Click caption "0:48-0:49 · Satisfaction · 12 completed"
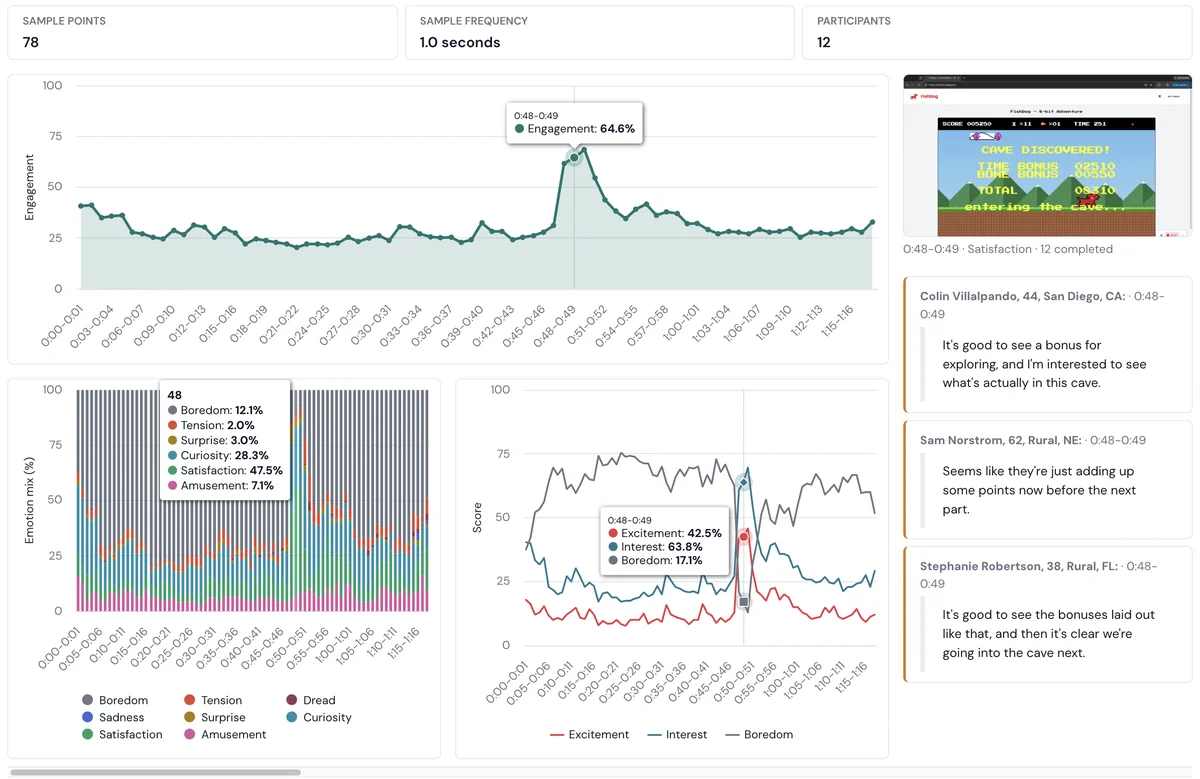This screenshot has width=1200, height=779. (1007, 249)
